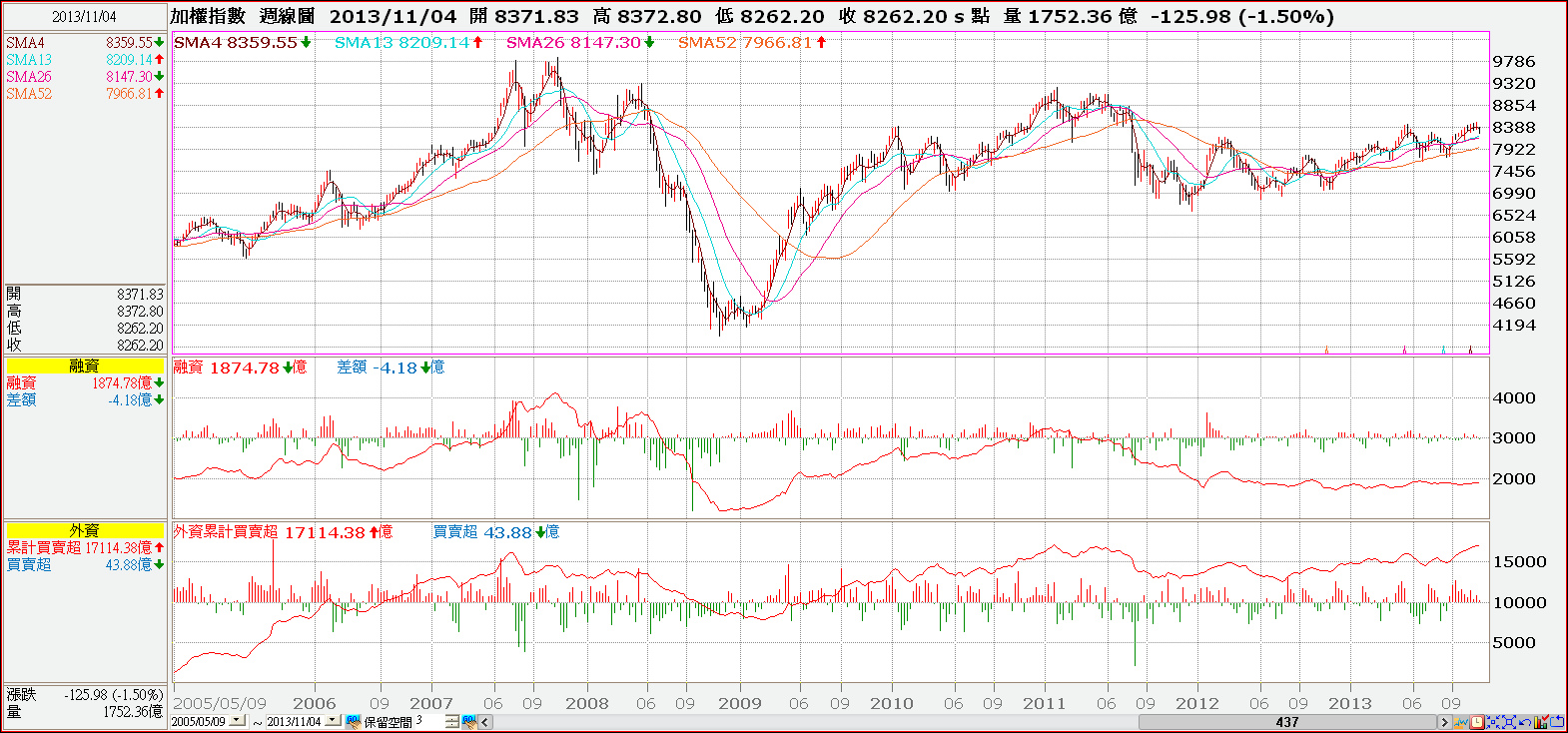
Task: Click the blue undo arrow icon
Action: (1525, 722)
